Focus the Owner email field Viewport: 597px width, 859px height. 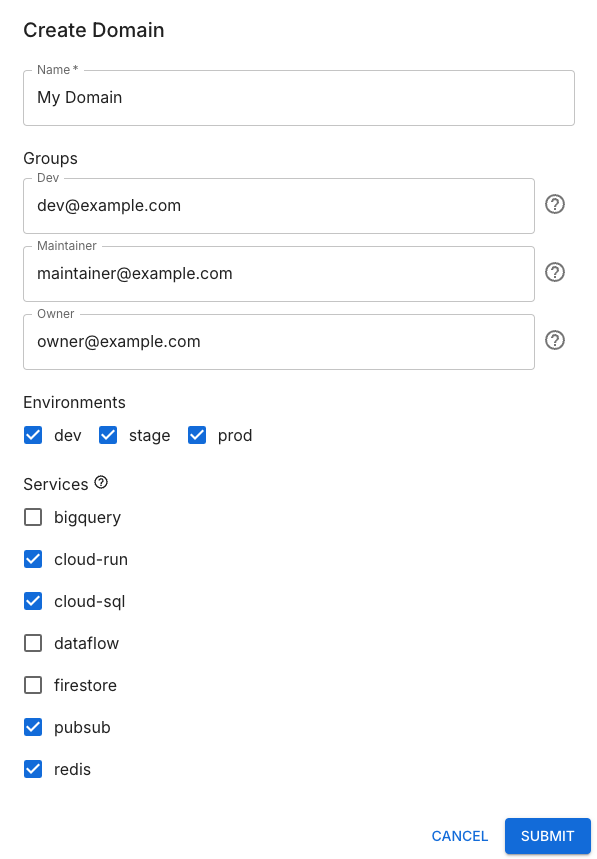click(279, 342)
